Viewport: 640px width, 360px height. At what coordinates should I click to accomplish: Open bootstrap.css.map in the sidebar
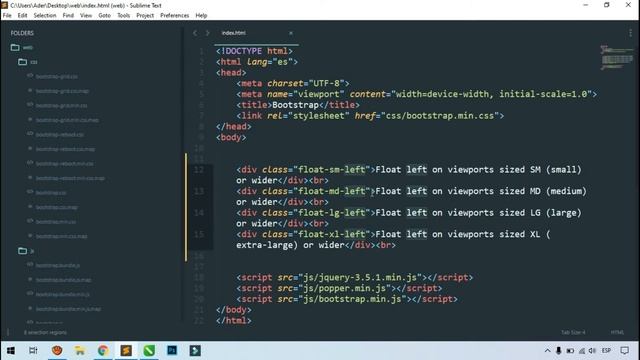(x=56, y=207)
